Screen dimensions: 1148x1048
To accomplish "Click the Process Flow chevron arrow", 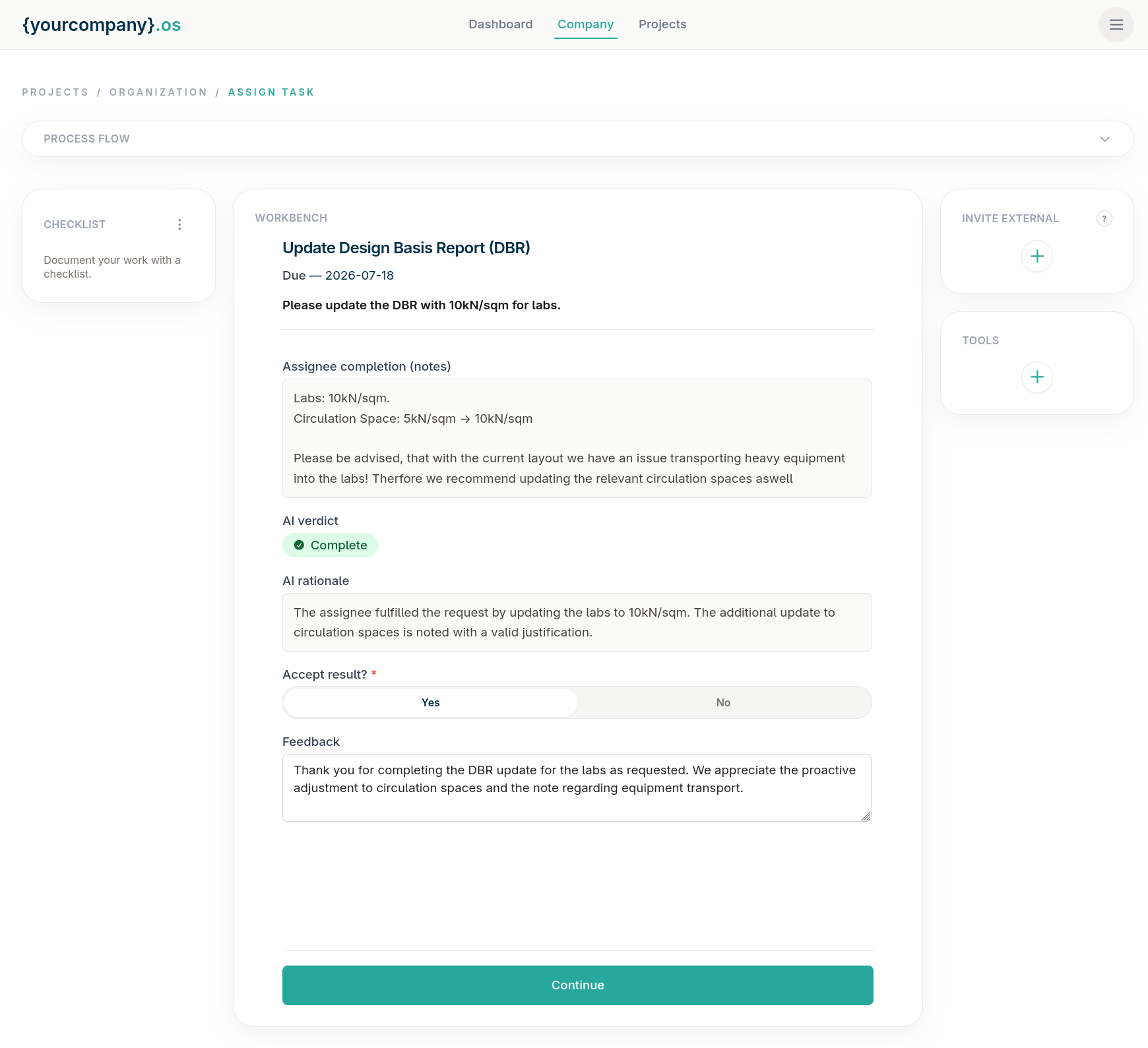I will 1104,139.
